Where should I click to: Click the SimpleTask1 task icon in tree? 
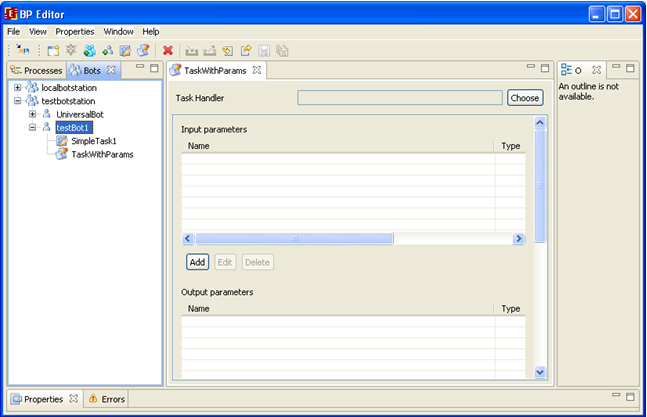pos(62,141)
